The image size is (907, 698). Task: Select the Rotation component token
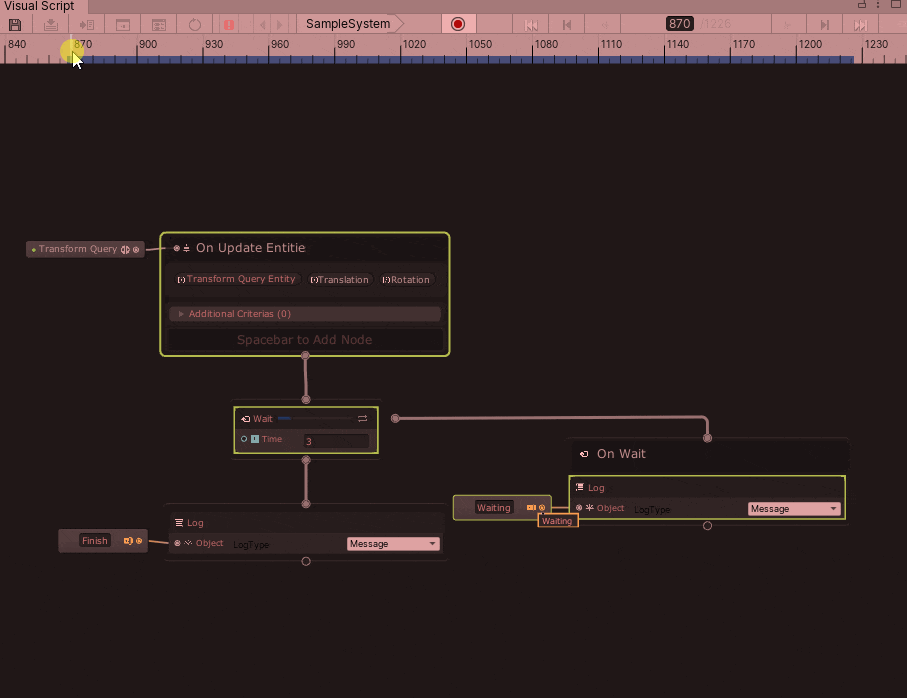pyautogui.click(x=407, y=280)
